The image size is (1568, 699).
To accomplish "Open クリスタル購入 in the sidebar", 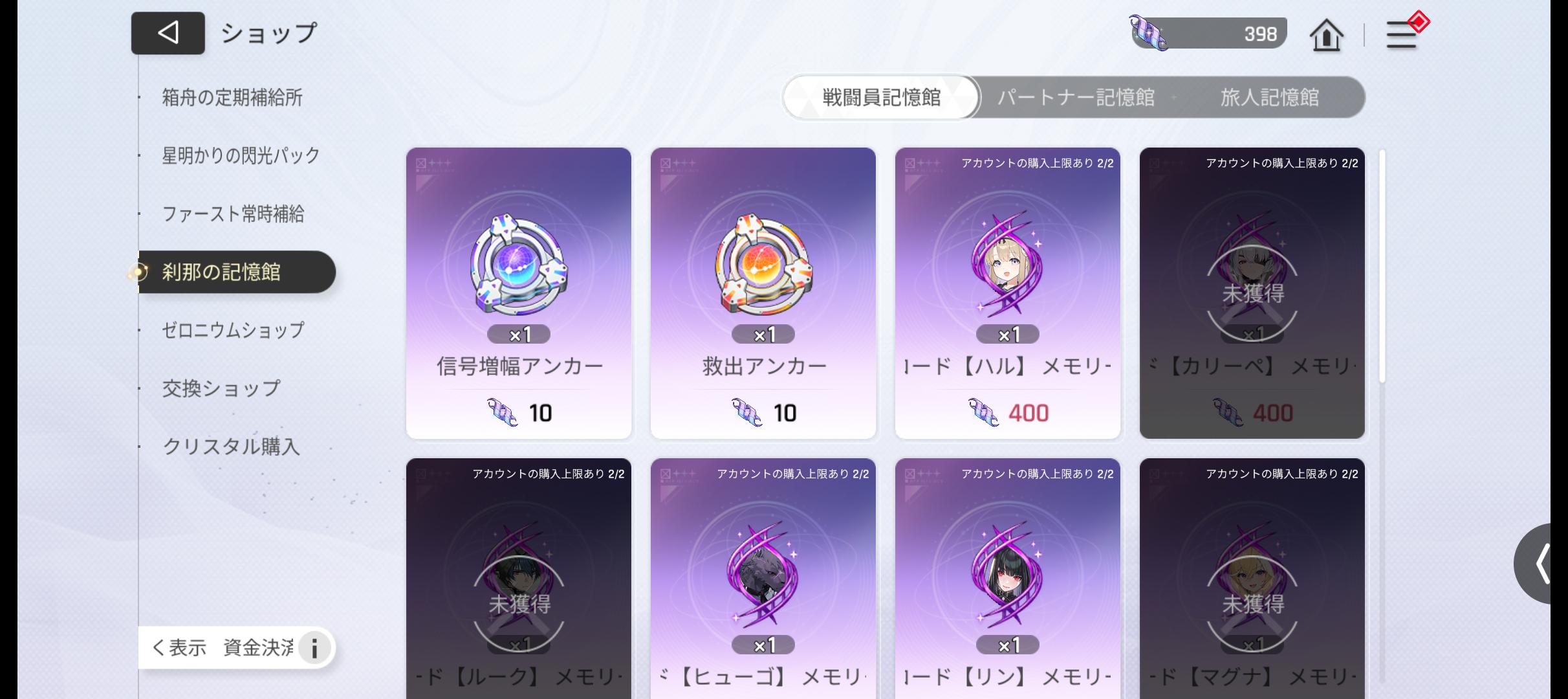I will click(x=232, y=447).
